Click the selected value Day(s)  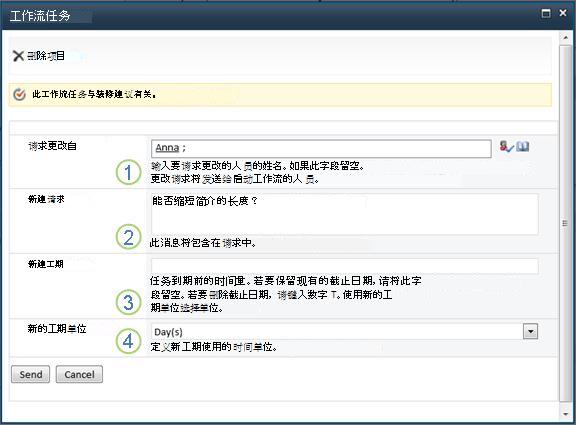pos(168,332)
